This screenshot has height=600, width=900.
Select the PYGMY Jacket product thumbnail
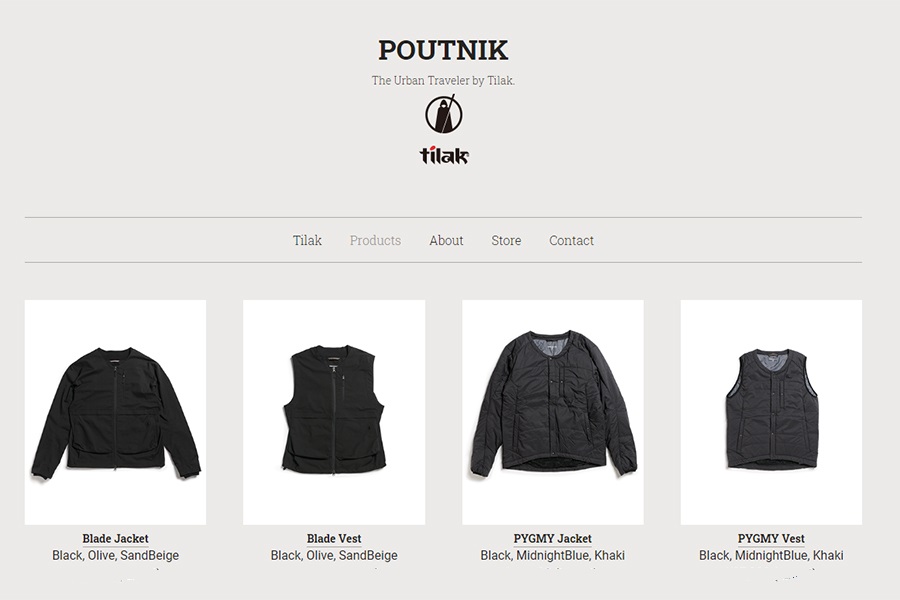coord(553,412)
